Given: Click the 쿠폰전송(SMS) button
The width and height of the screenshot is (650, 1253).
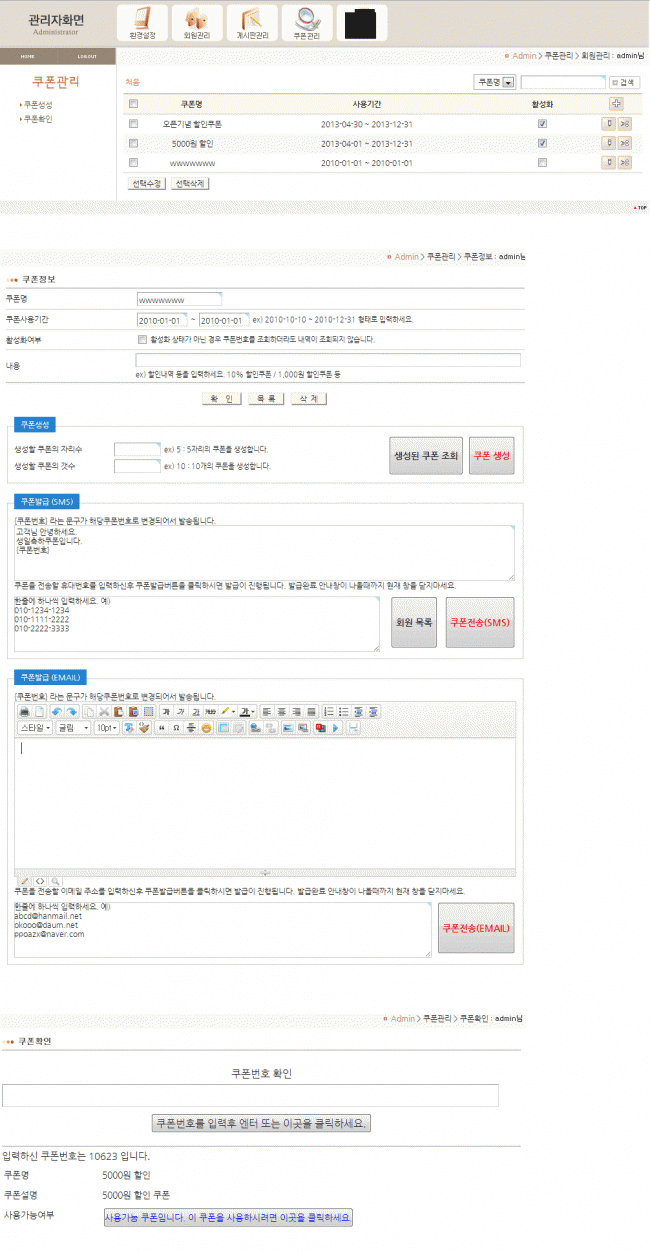Looking at the screenshot, I should [481, 622].
